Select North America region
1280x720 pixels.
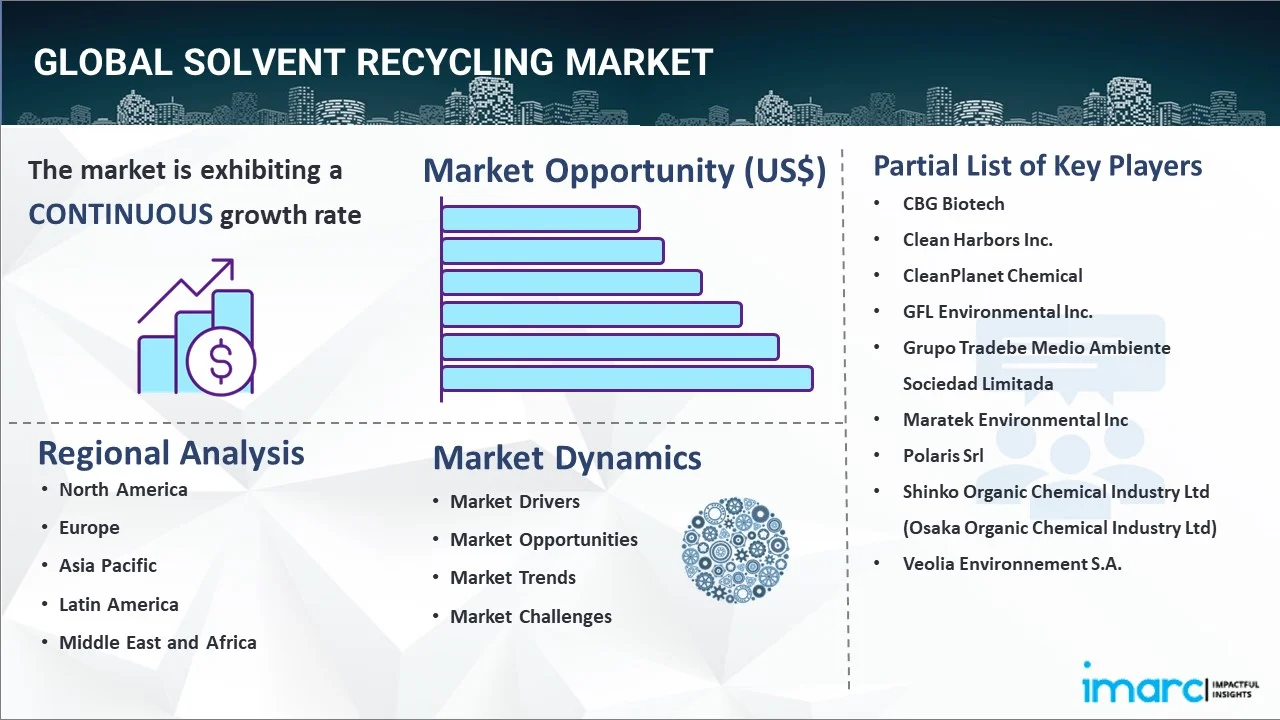point(123,489)
